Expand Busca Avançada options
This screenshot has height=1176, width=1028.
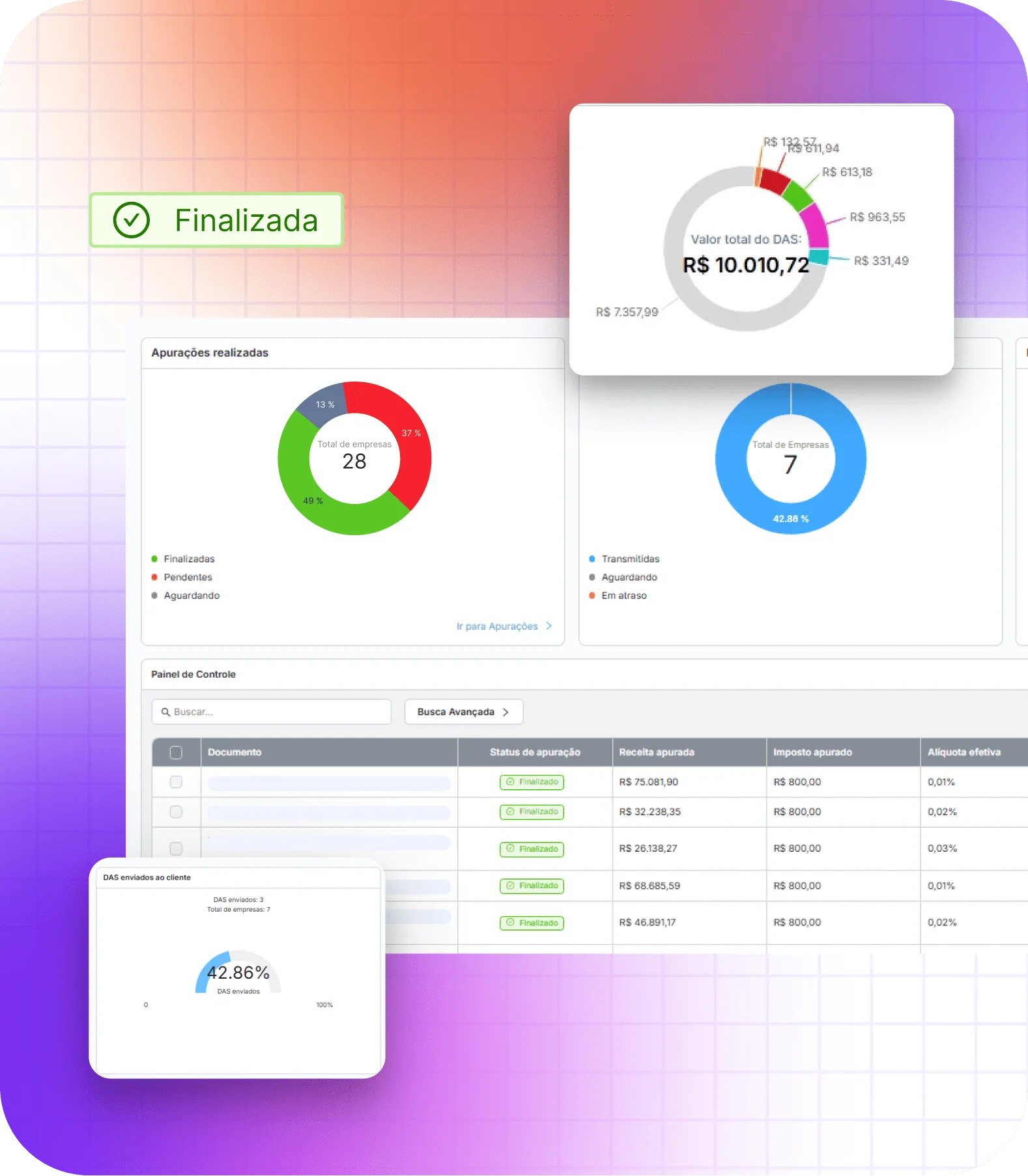464,712
